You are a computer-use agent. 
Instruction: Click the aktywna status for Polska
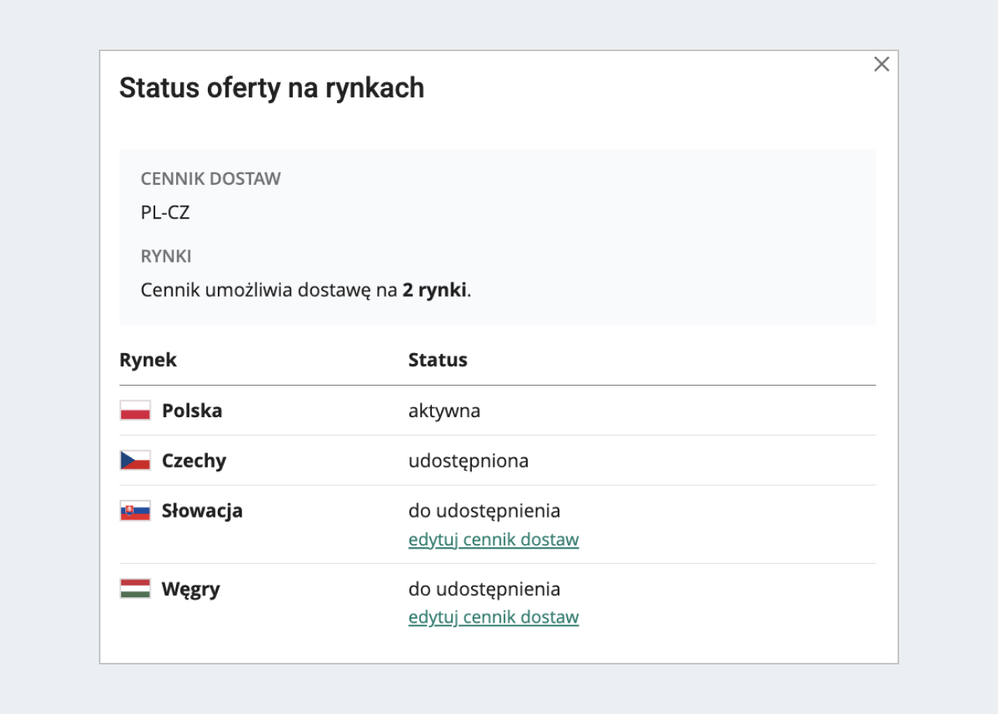(444, 411)
